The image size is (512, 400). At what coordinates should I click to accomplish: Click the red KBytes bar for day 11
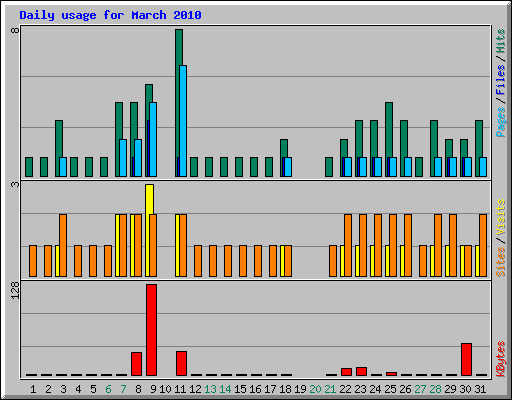pyautogui.click(x=181, y=363)
